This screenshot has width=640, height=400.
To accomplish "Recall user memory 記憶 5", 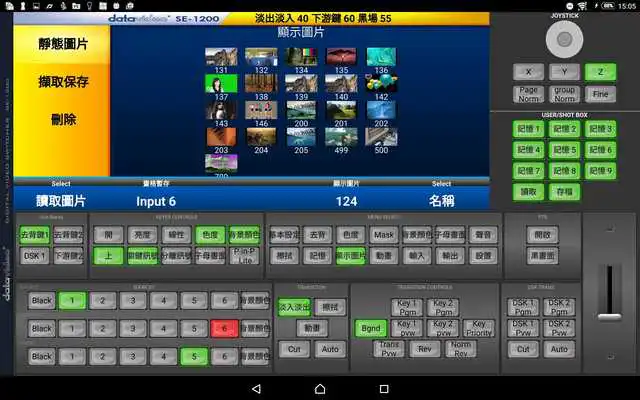I will [564, 150].
